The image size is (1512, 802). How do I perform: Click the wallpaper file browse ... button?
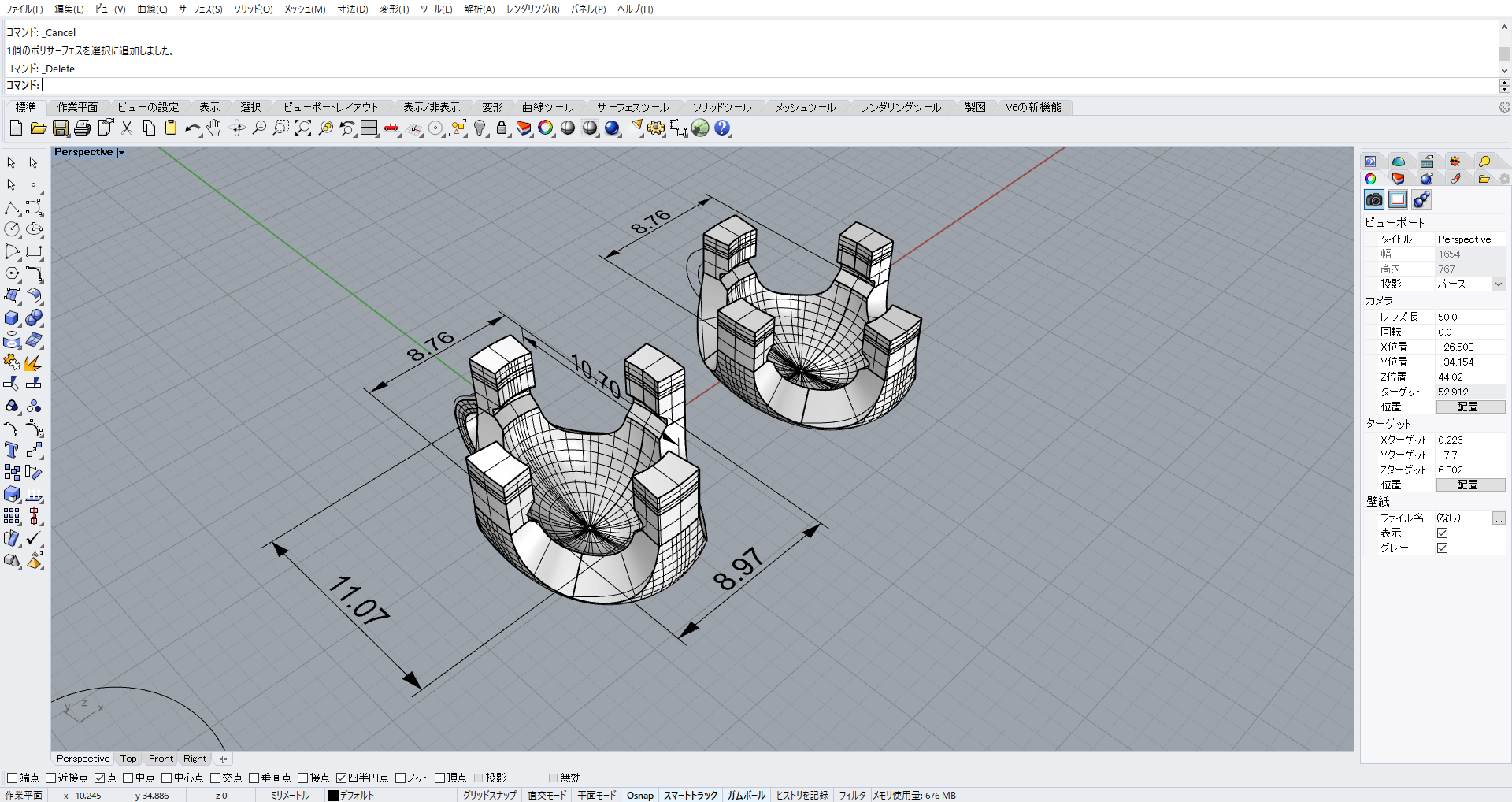coord(1499,518)
